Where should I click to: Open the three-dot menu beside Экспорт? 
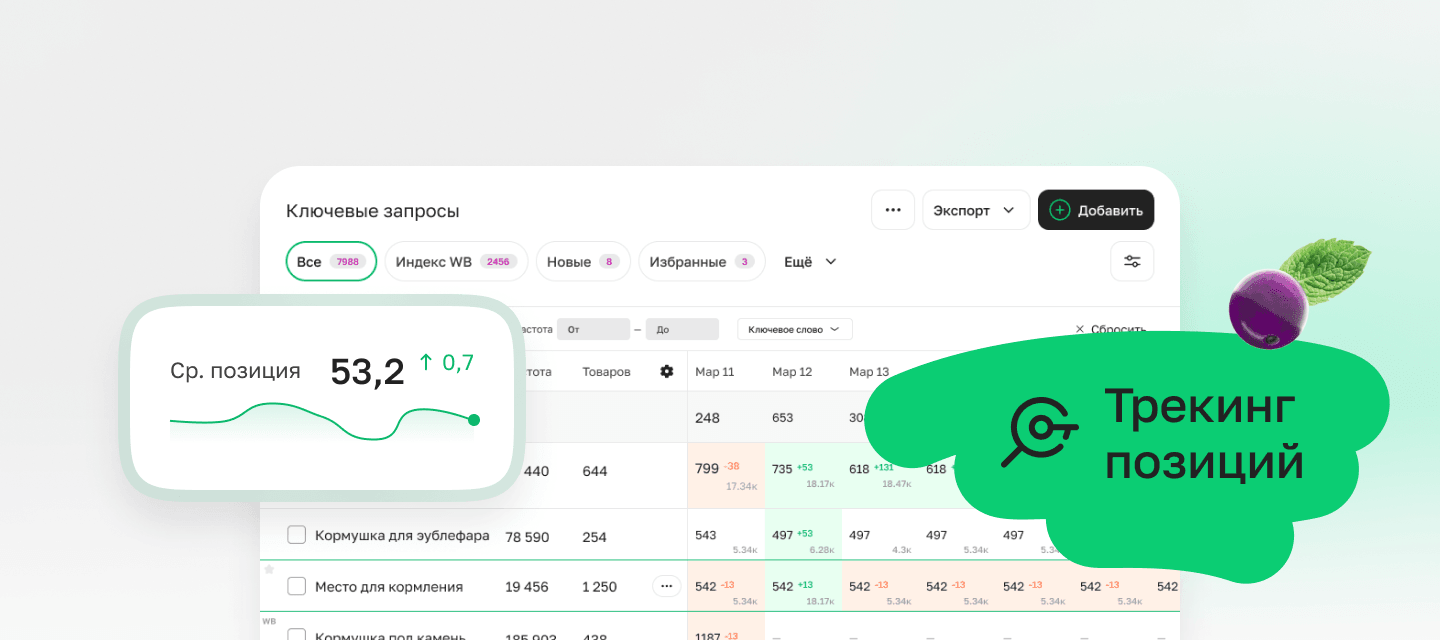(x=892, y=210)
